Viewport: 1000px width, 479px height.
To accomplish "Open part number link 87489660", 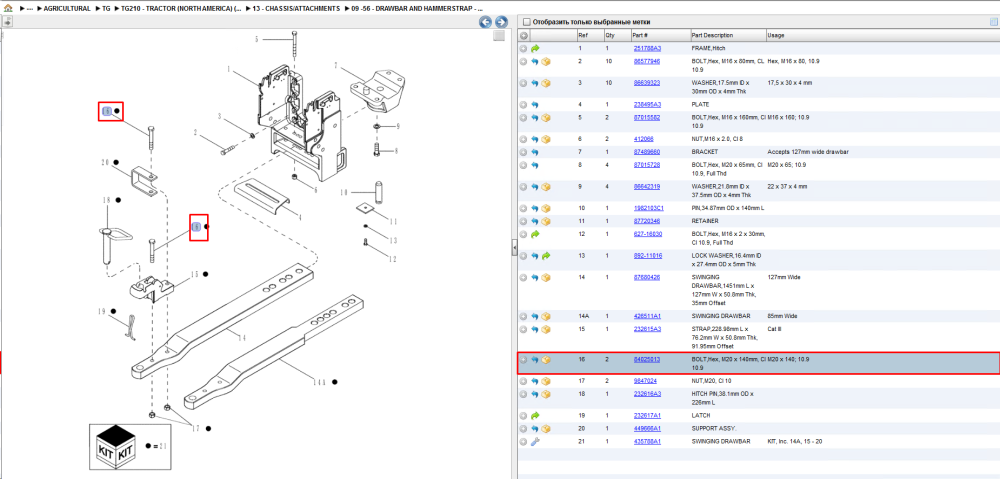I will click(x=647, y=152).
